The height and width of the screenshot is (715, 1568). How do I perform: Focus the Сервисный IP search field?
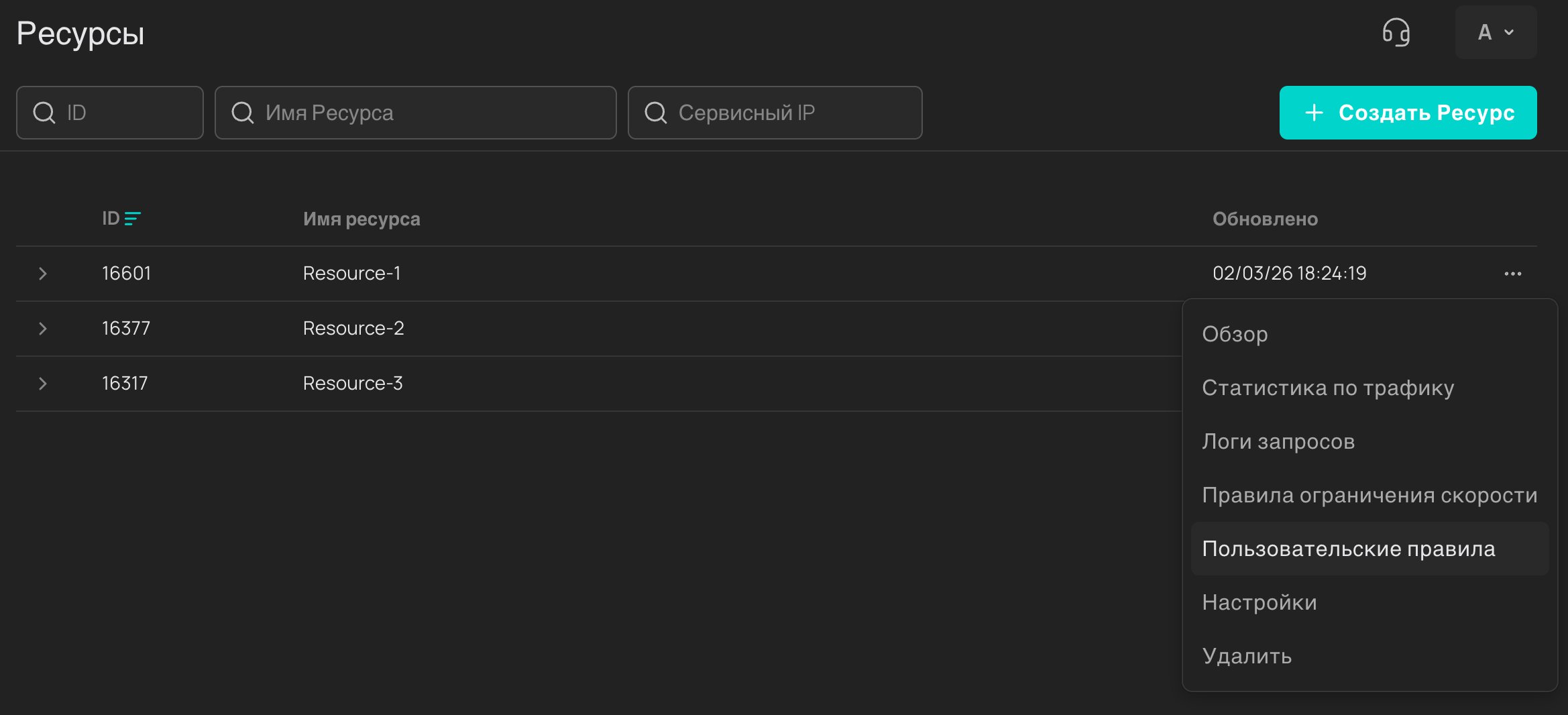point(775,113)
